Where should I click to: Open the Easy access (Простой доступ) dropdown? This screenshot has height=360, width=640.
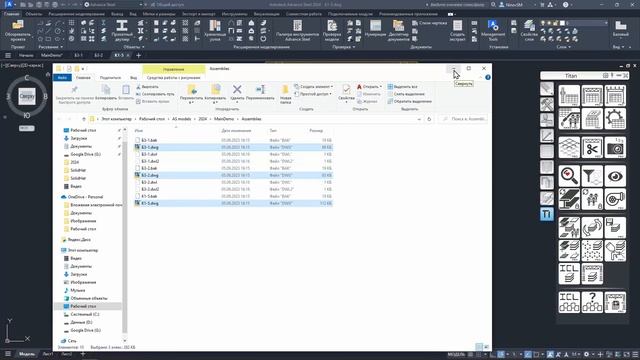pyautogui.click(x=313, y=94)
